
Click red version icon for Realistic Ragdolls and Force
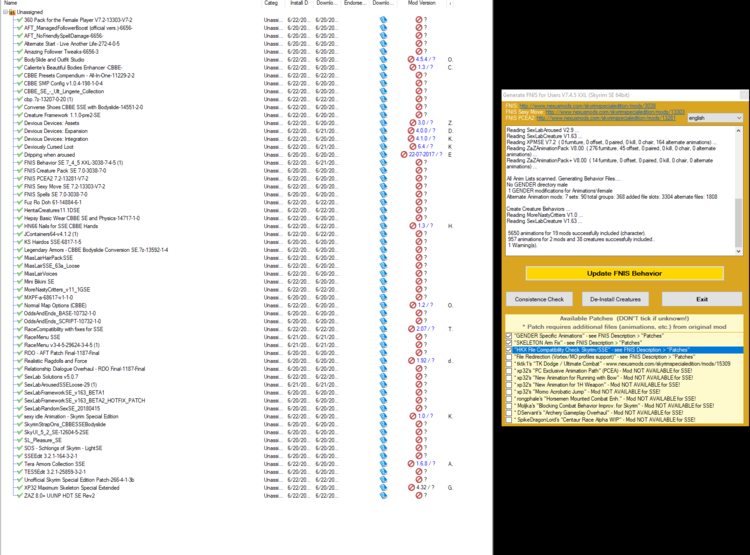tap(411, 361)
